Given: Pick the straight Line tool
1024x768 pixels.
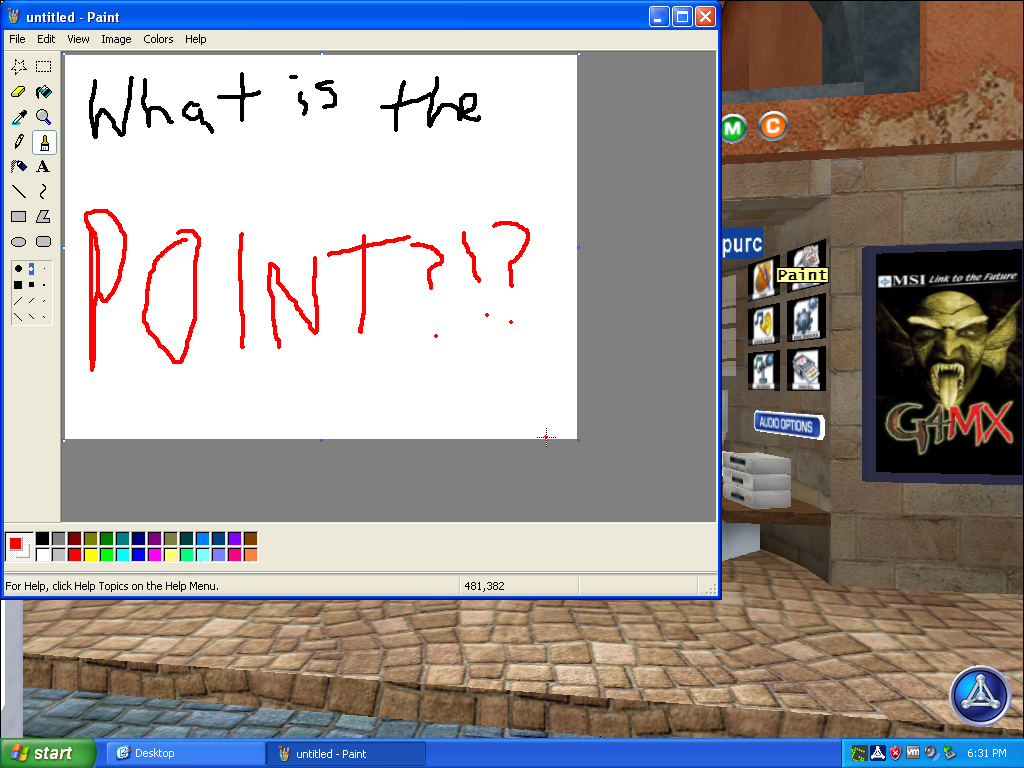Looking at the screenshot, I should click(x=19, y=191).
